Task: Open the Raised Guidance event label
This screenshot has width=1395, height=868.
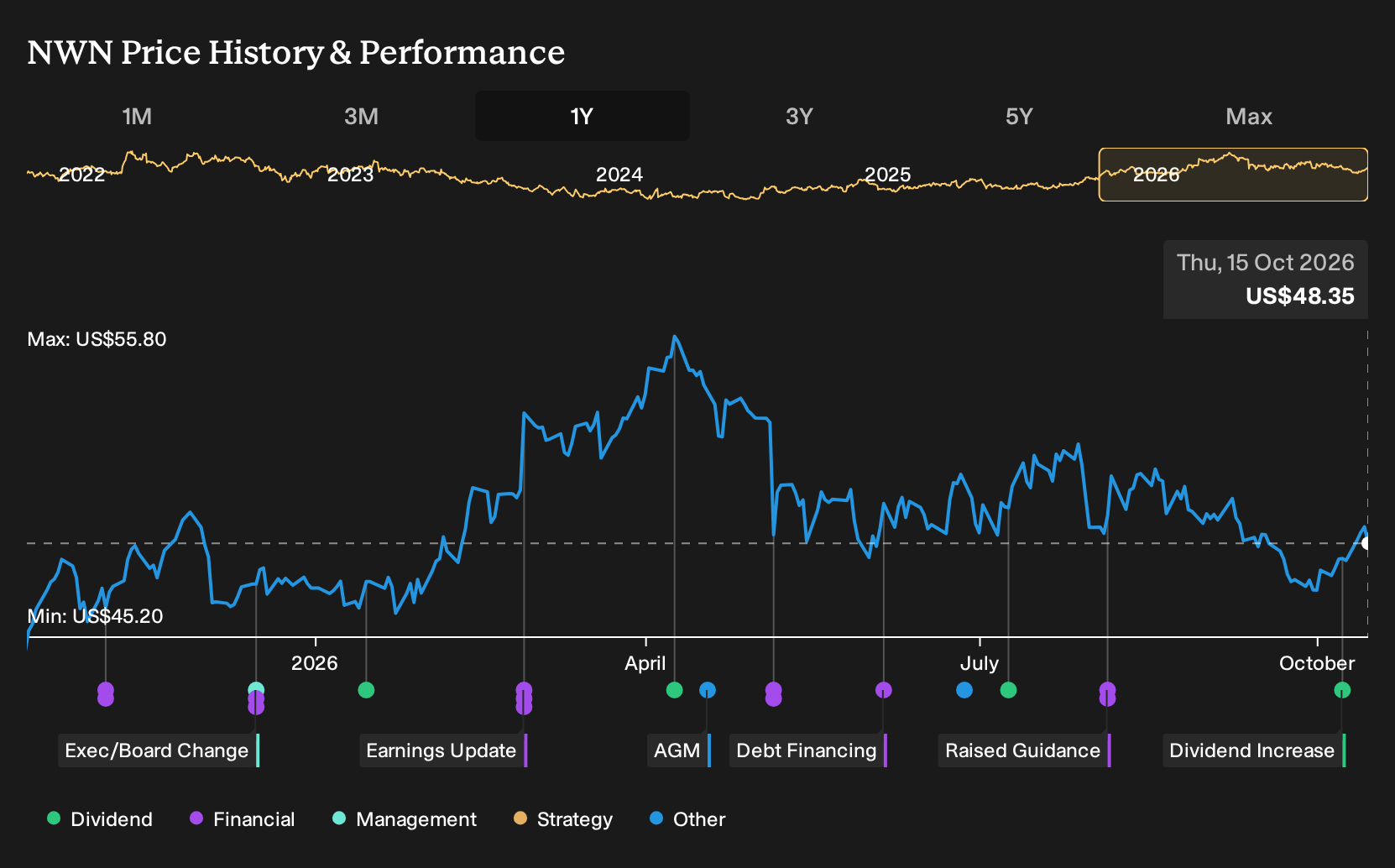Action: coord(1024,750)
